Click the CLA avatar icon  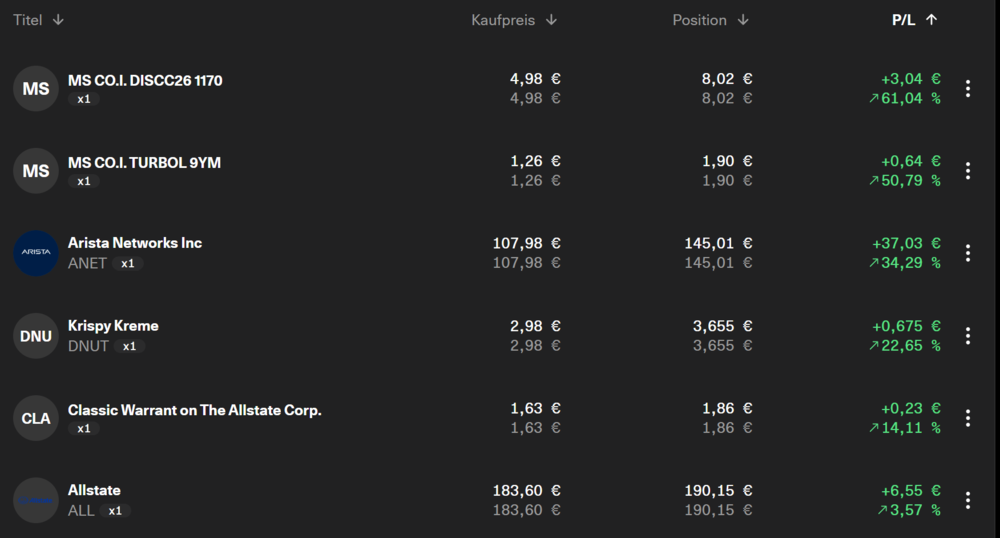(x=36, y=418)
